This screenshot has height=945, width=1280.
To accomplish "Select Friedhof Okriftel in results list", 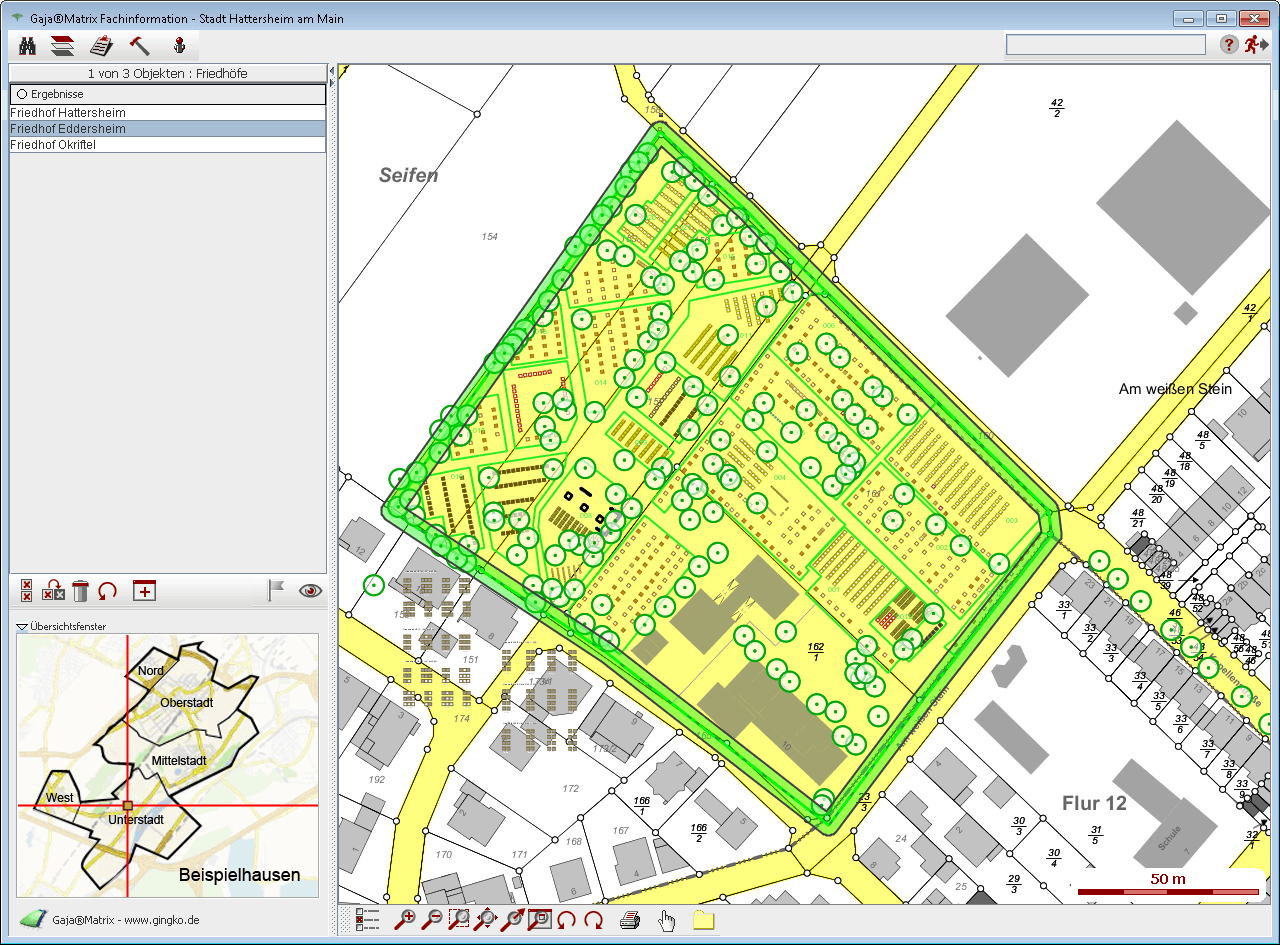I will [52, 145].
